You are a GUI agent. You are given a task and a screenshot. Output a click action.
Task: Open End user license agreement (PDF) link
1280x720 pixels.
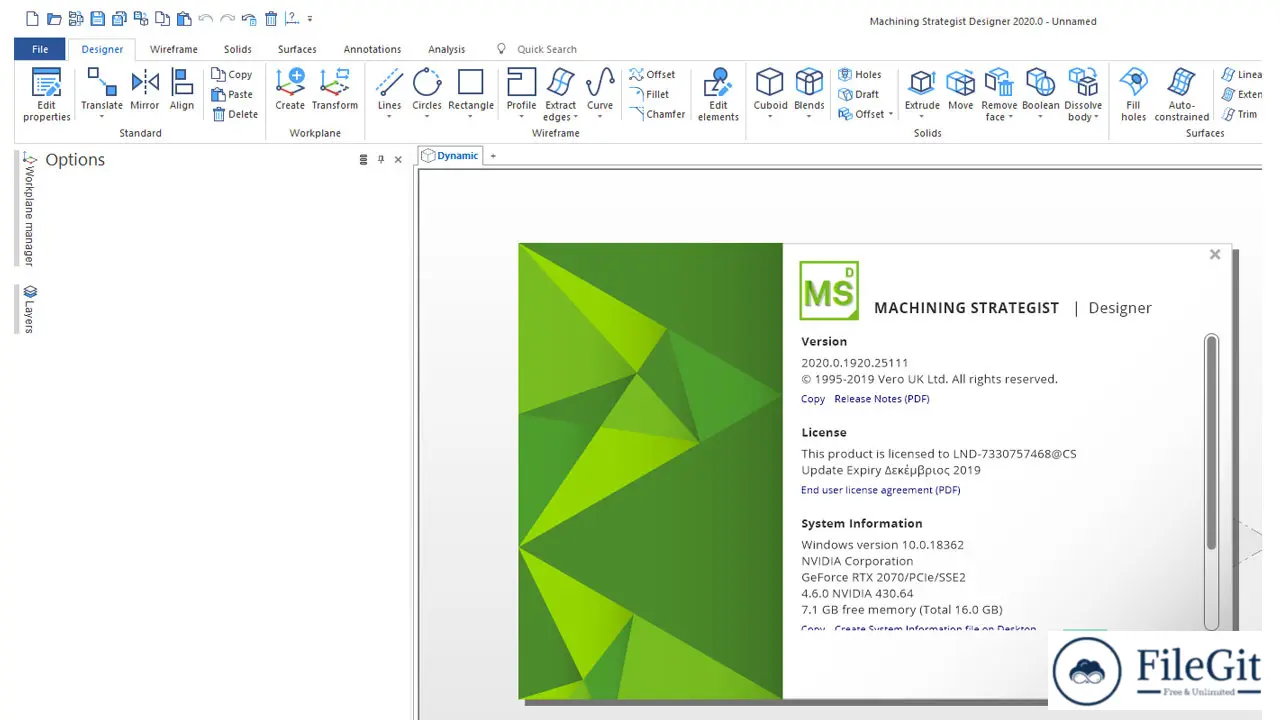pyautogui.click(x=881, y=490)
